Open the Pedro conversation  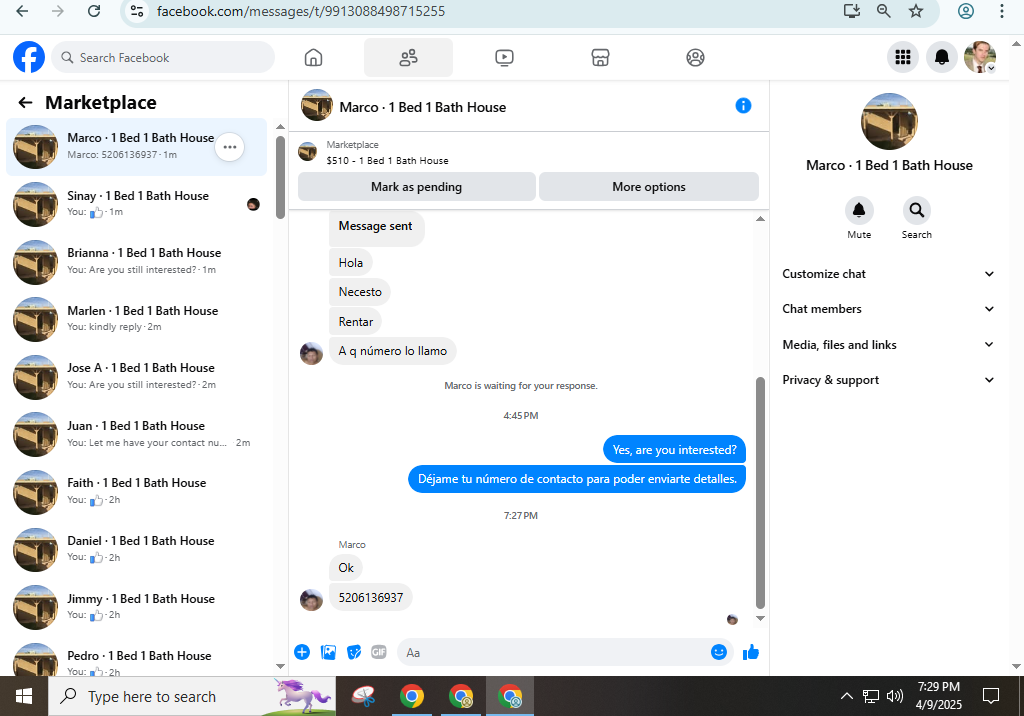click(136, 659)
